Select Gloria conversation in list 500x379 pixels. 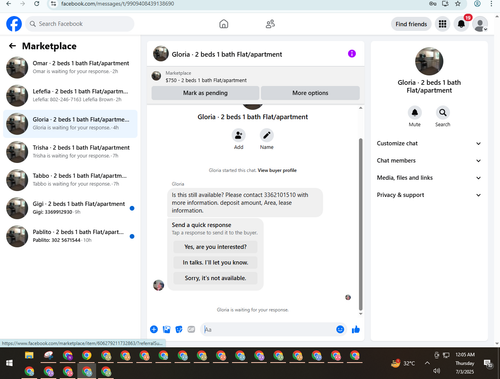pyautogui.click(x=70, y=124)
